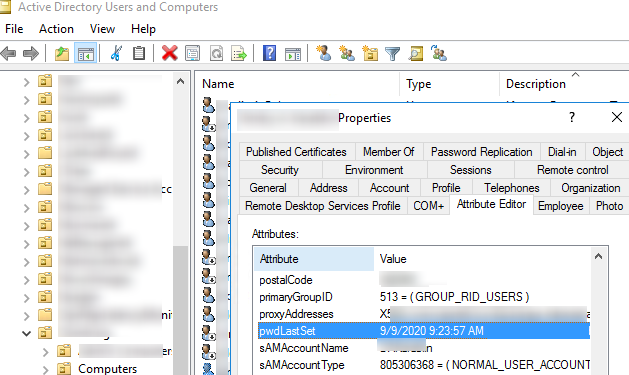Screen dimensions: 629x375
Task: Click the attribute list scroll-up arrow
Action: tap(599, 256)
